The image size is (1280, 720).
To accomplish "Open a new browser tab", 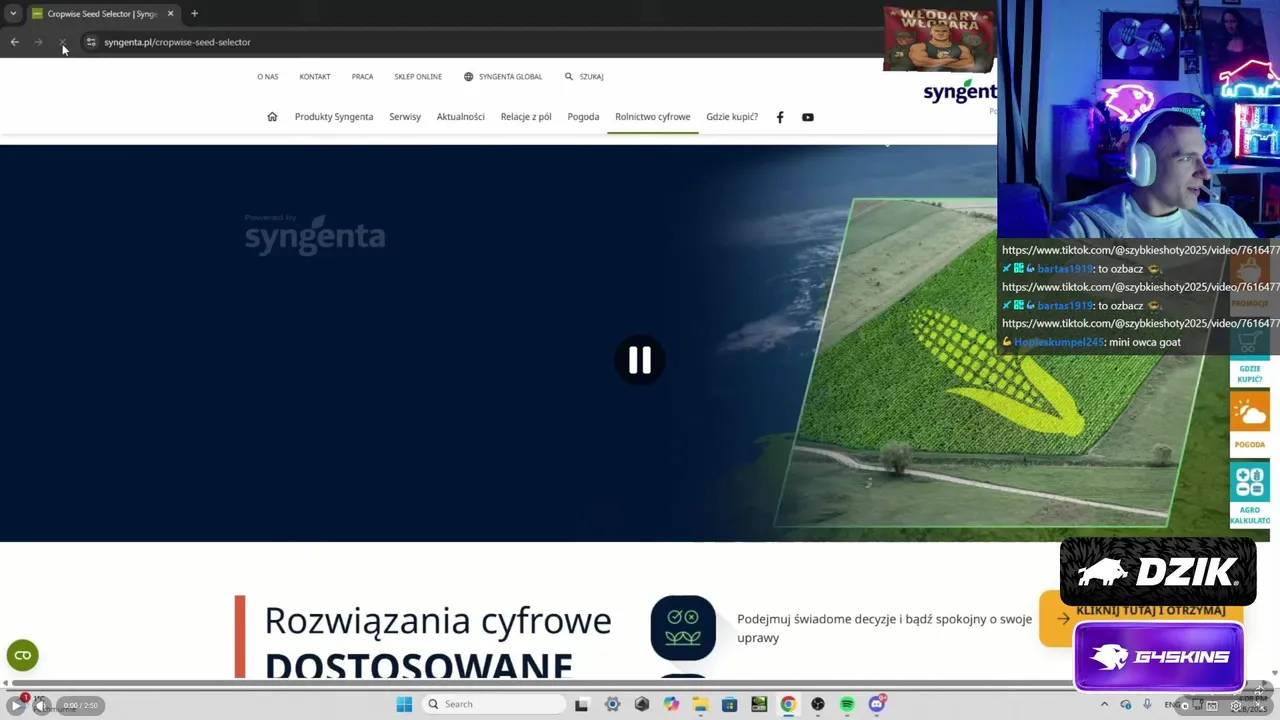I will click(194, 14).
